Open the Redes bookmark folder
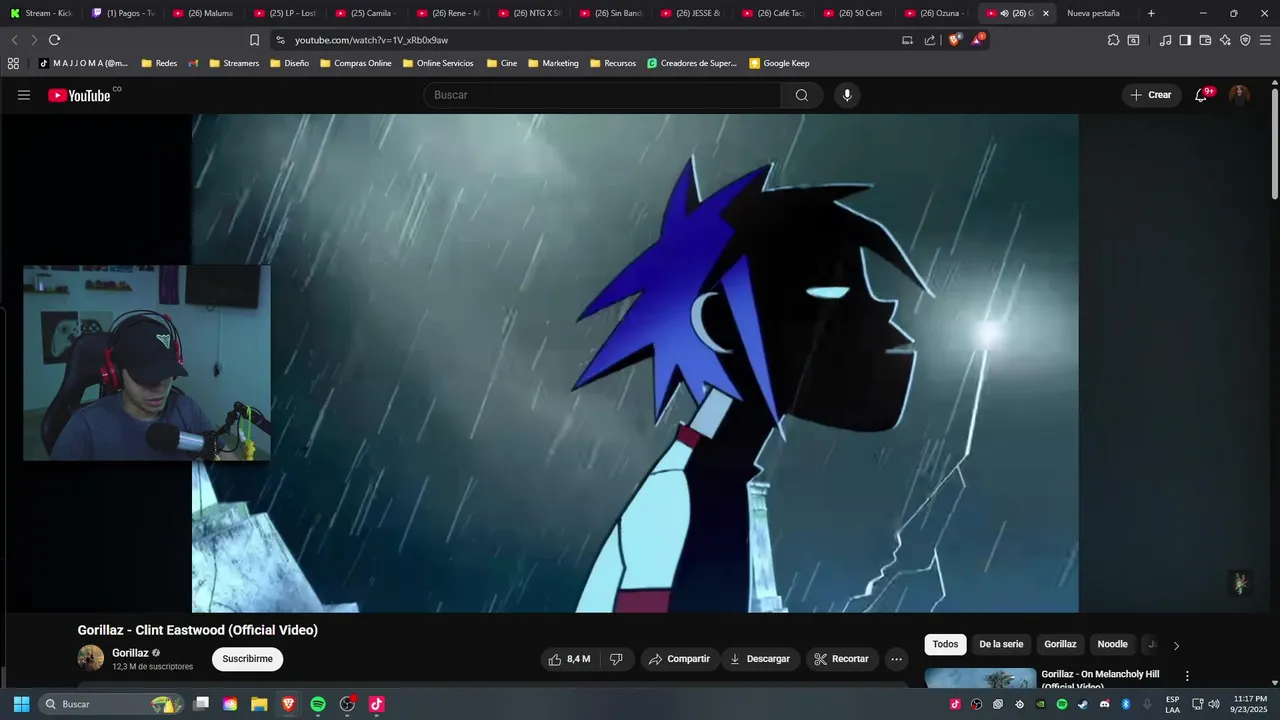The image size is (1280, 720). [159, 63]
